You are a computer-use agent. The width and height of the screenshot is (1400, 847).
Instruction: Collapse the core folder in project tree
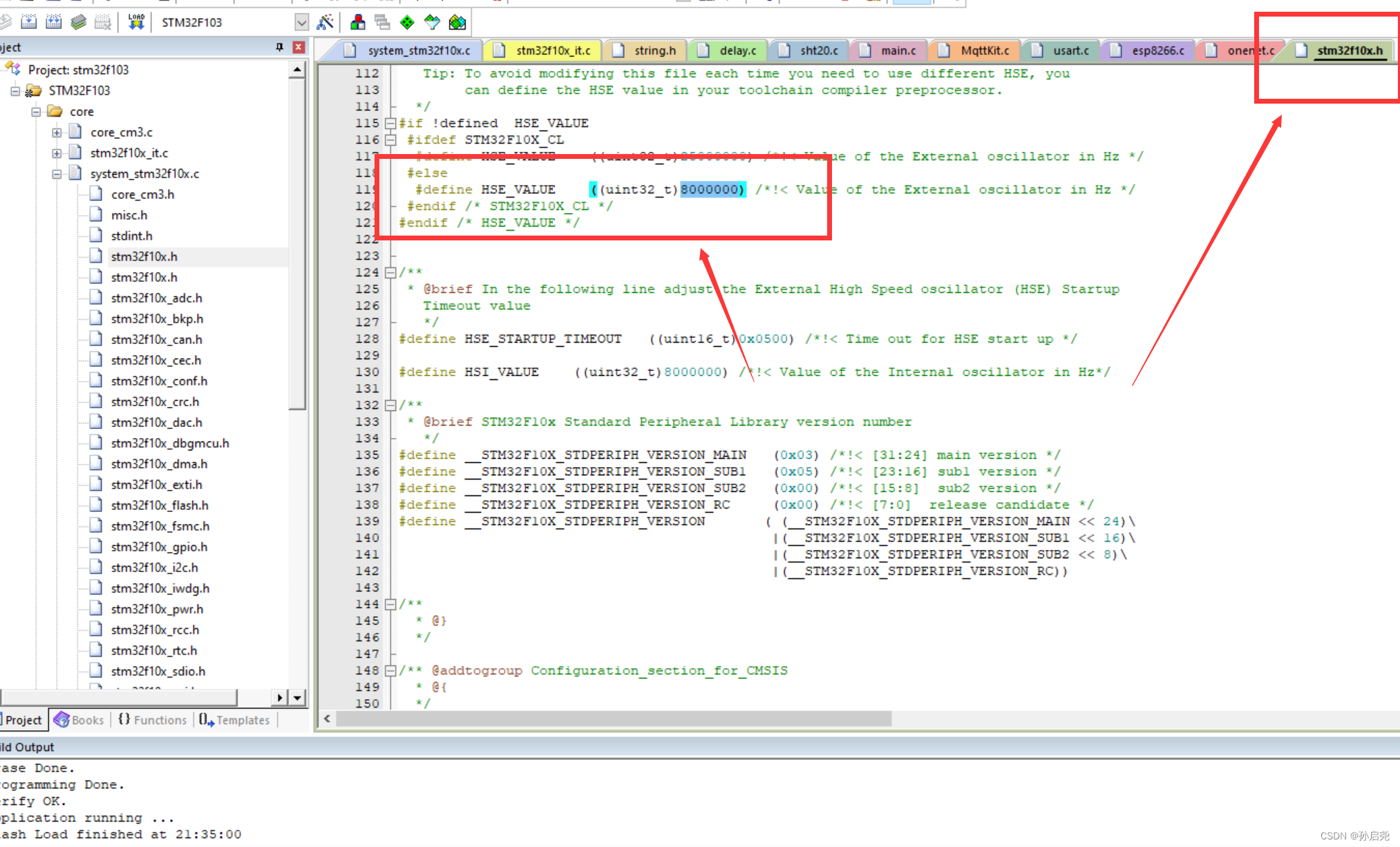(x=36, y=111)
